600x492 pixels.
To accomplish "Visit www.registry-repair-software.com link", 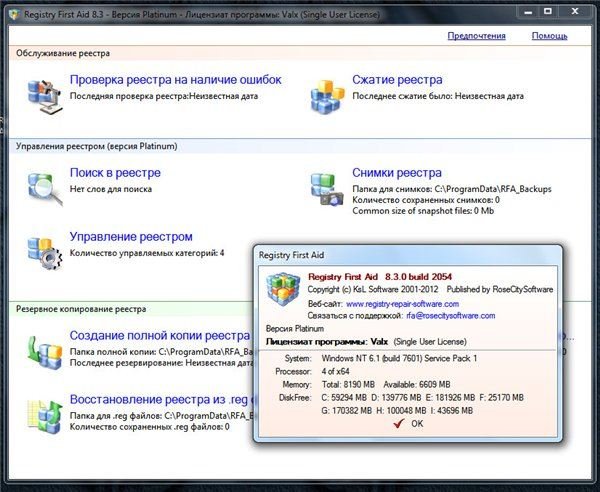I will (x=403, y=304).
